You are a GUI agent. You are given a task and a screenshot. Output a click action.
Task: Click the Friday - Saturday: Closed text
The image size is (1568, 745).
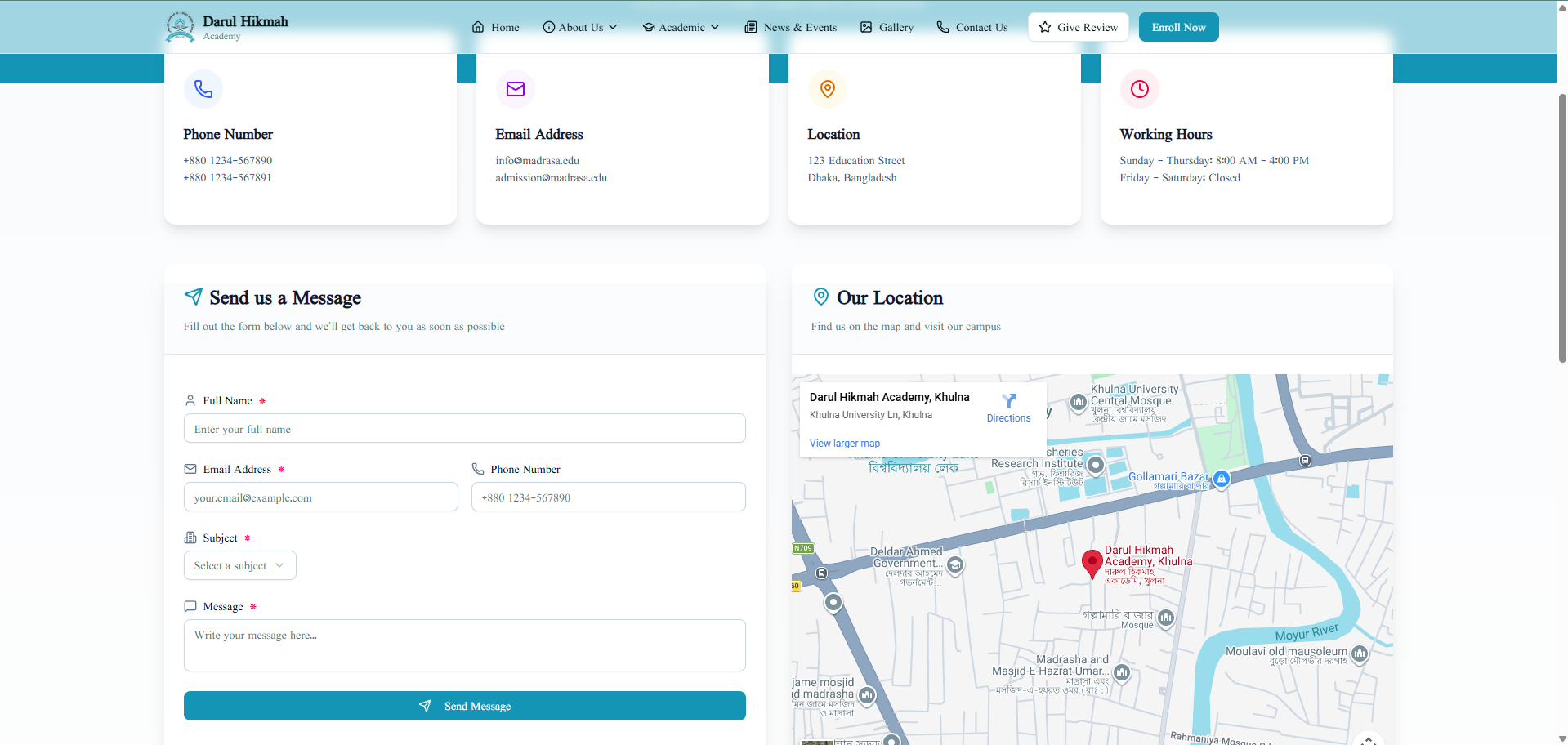(1180, 177)
